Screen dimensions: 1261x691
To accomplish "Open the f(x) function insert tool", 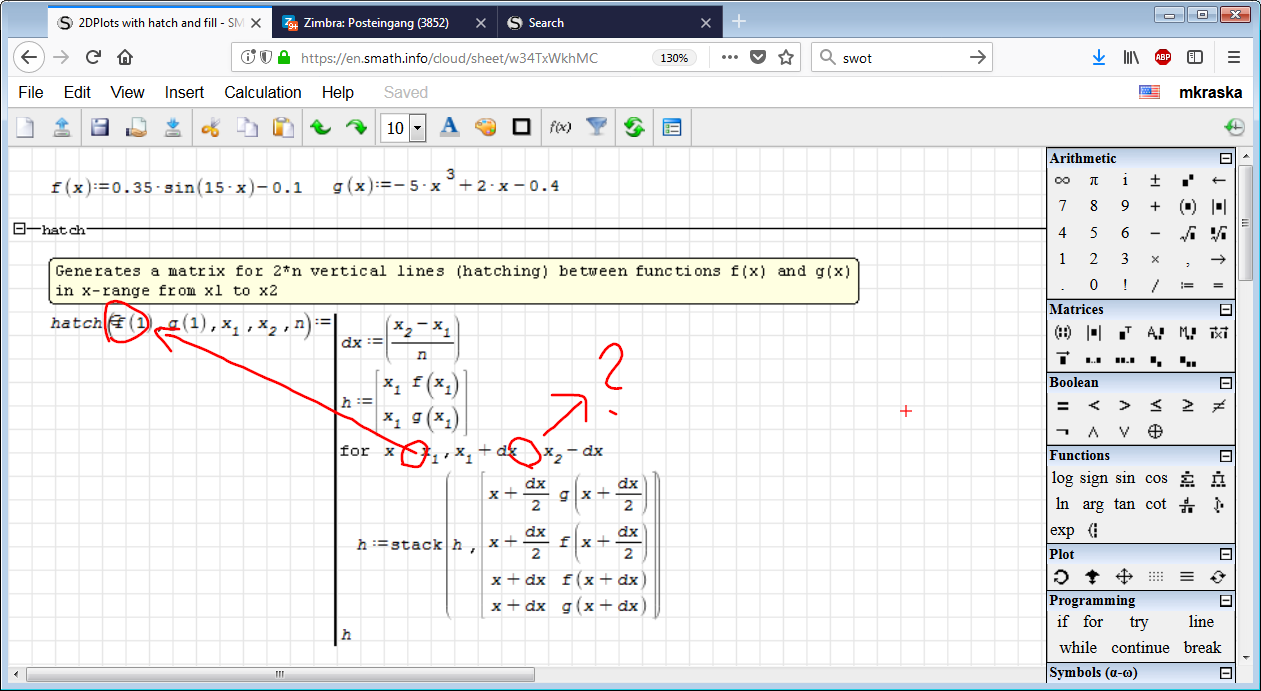I will tap(560, 127).
